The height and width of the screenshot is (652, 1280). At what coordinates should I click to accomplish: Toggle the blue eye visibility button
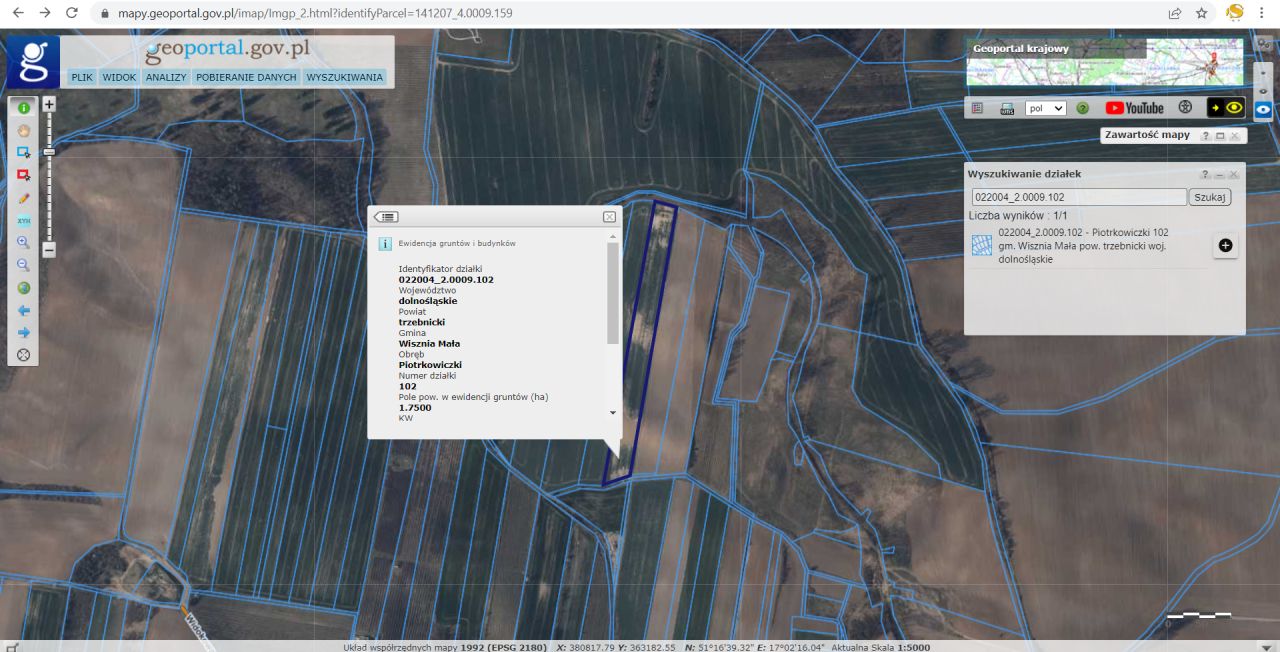(1263, 110)
